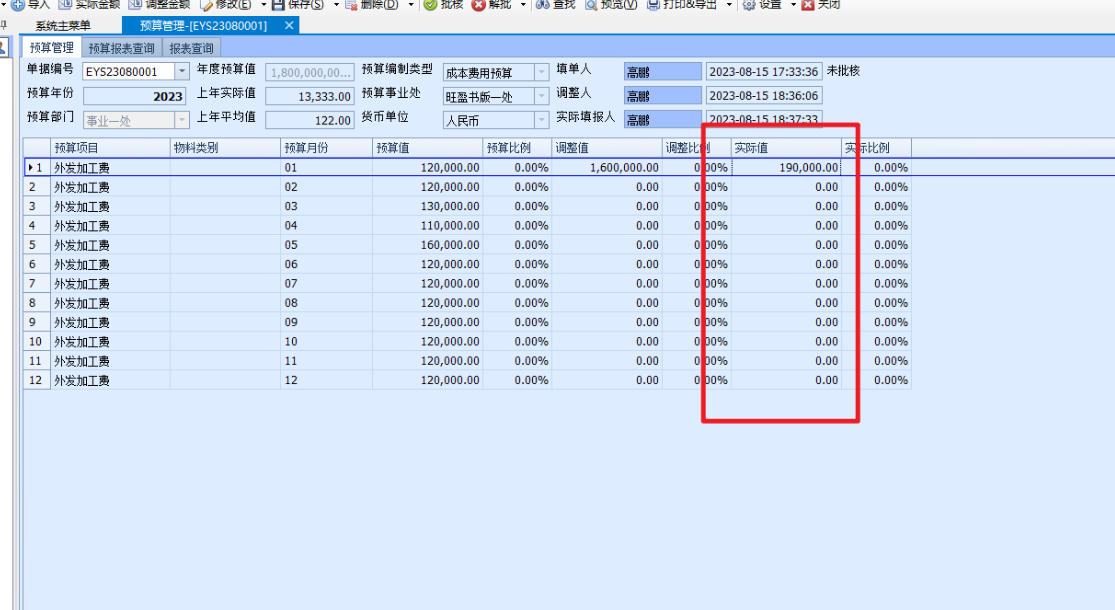
Task: Select row 12 via its row header
Action: pyautogui.click(x=37, y=380)
